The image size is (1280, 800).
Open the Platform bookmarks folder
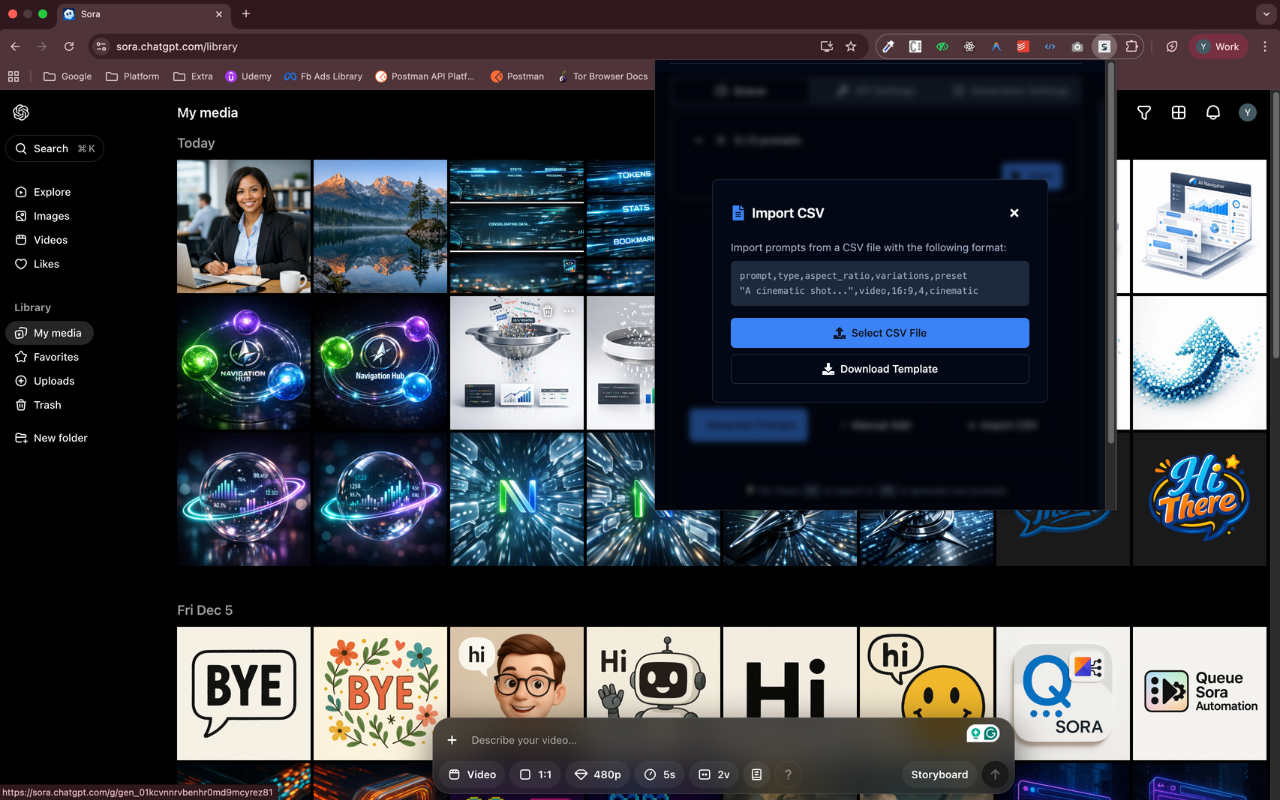point(132,76)
